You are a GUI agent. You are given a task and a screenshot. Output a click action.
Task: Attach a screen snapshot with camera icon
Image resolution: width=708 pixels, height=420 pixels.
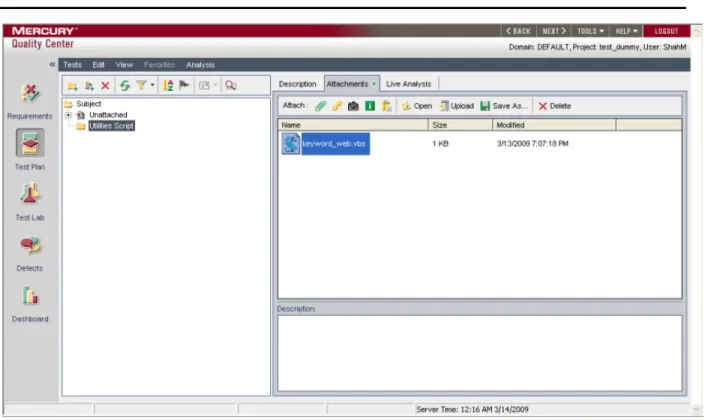[x=353, y=106]
